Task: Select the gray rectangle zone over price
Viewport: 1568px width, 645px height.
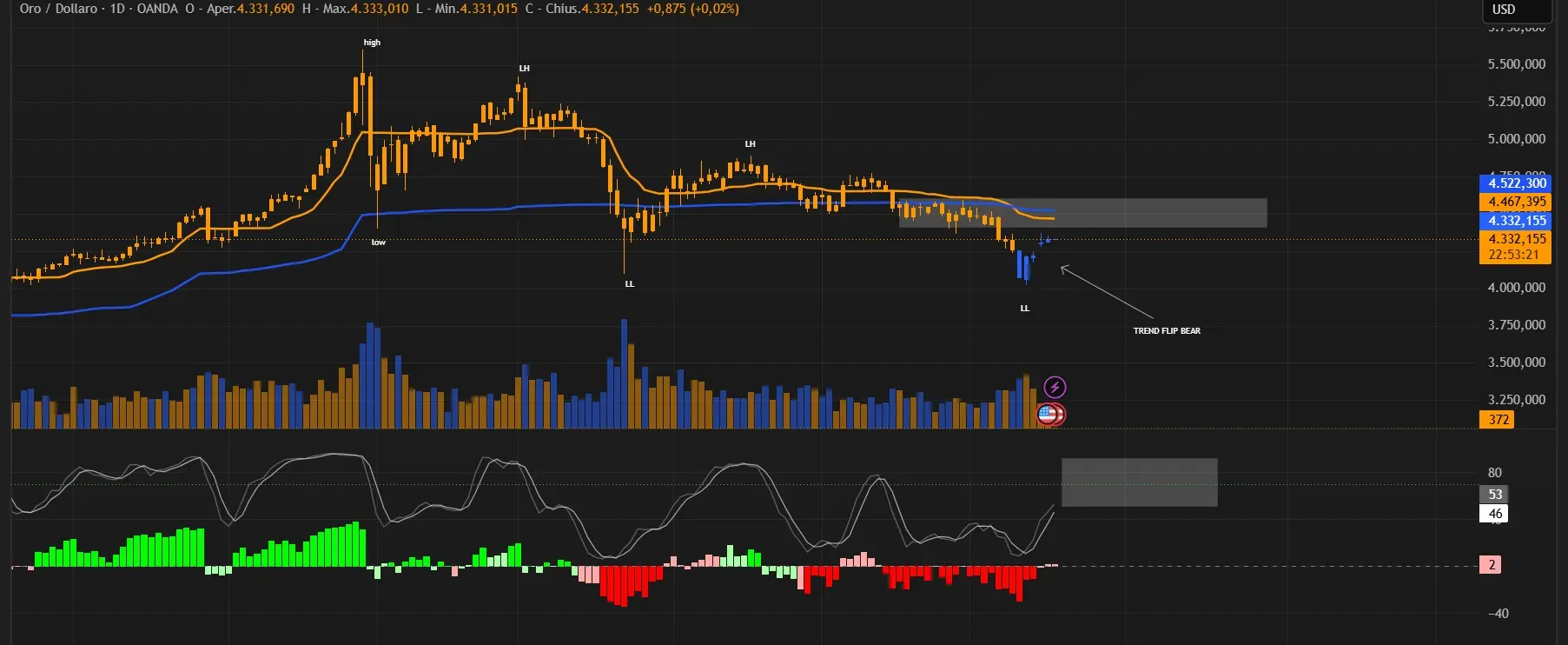Action: pos(1082,213)
